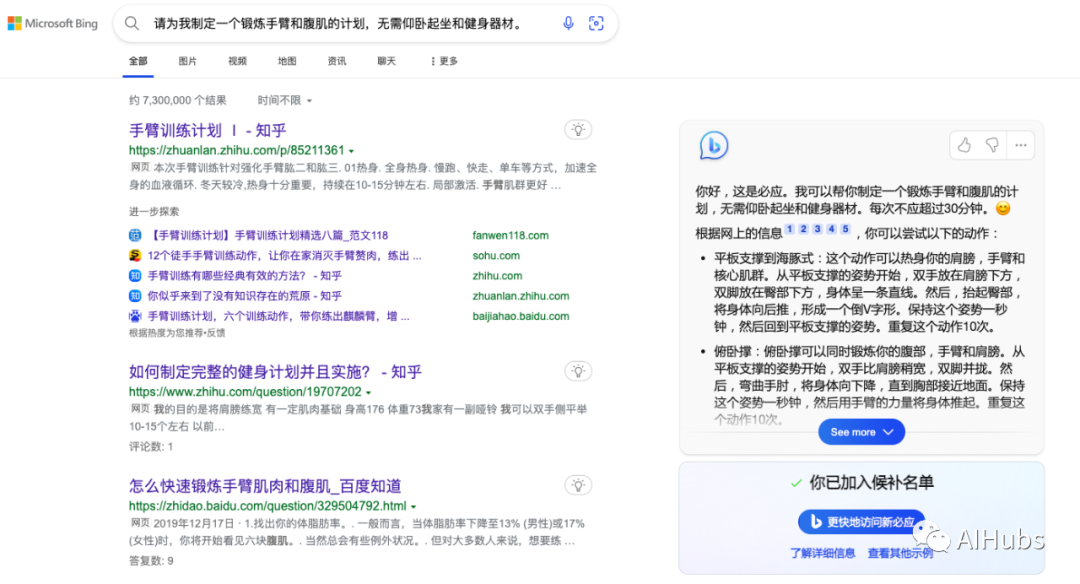Like the Bing answer with thumbs up

coord(964,145)
